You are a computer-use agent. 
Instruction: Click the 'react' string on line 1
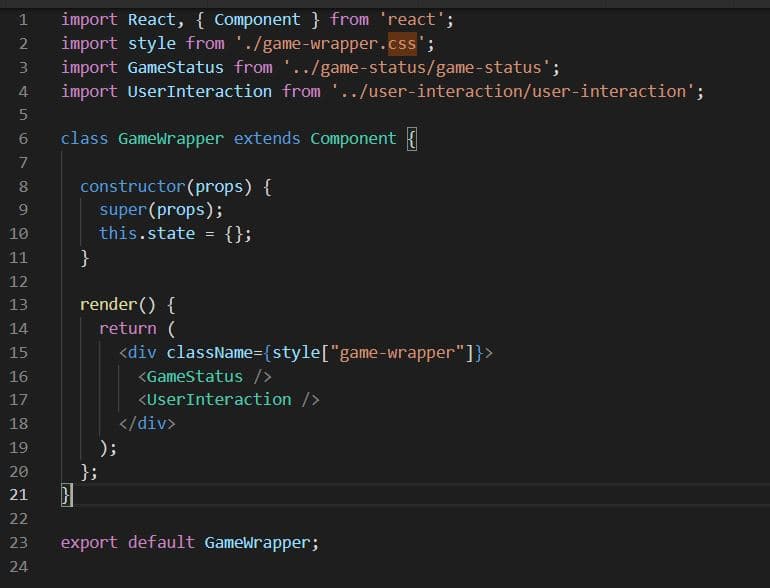point(412,20)
